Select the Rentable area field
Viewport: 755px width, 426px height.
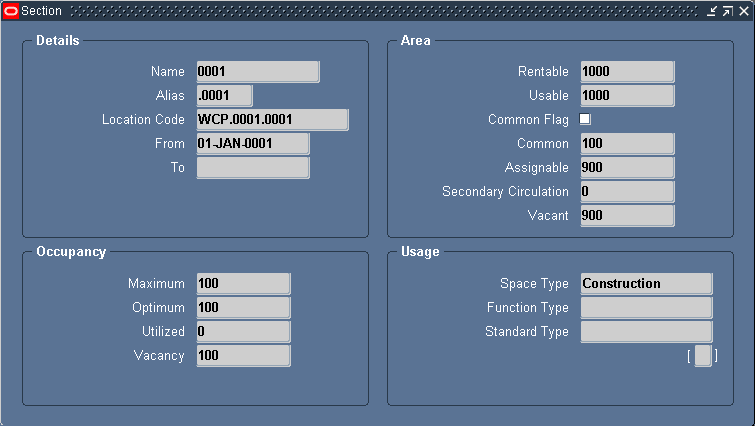(627, 72)
